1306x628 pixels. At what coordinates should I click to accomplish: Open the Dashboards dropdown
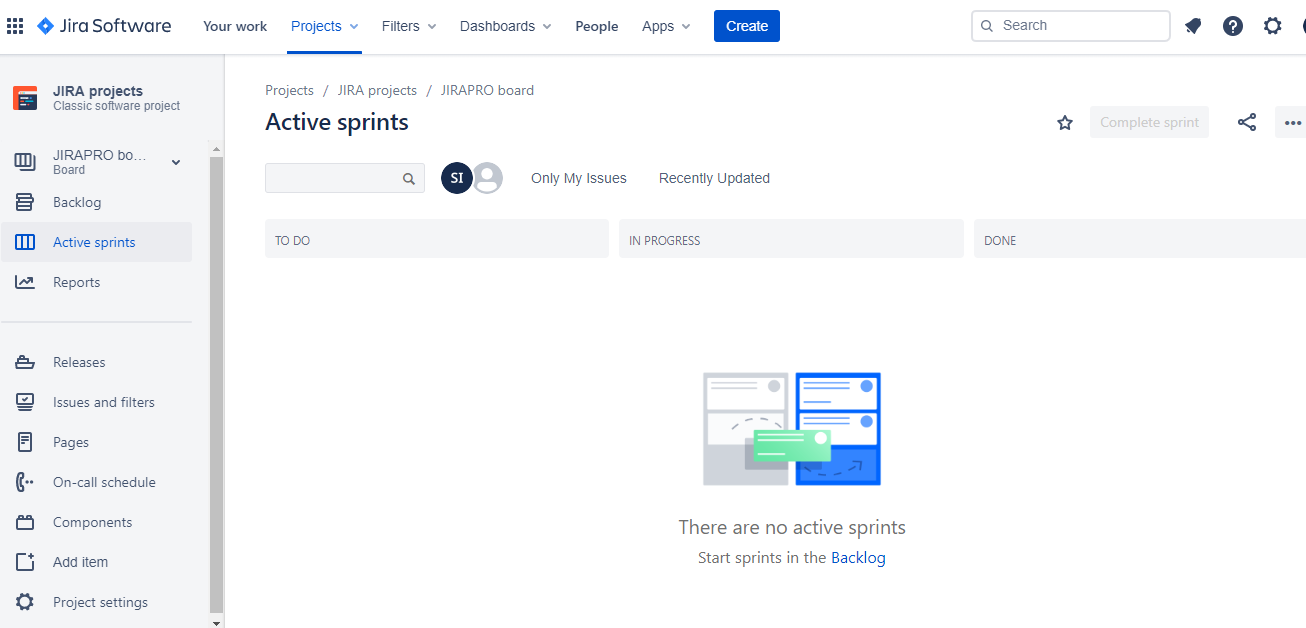[504, 26]
